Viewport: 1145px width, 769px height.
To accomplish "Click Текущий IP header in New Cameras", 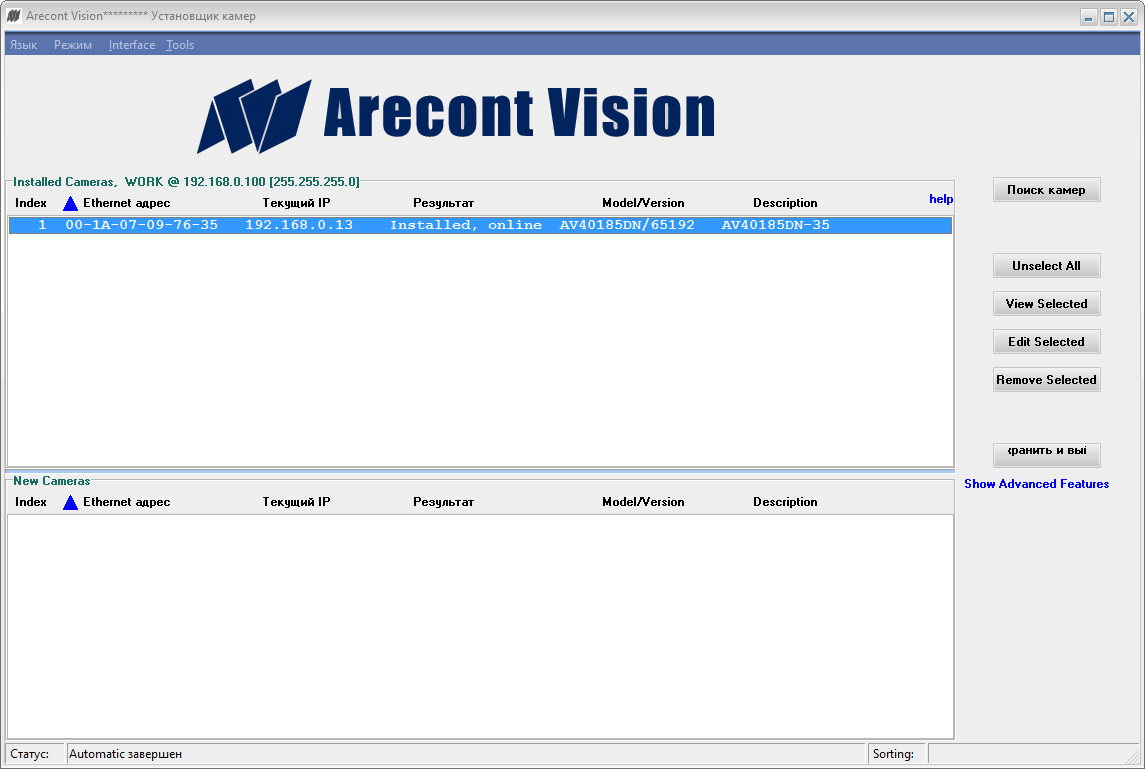I will point(296,502).
